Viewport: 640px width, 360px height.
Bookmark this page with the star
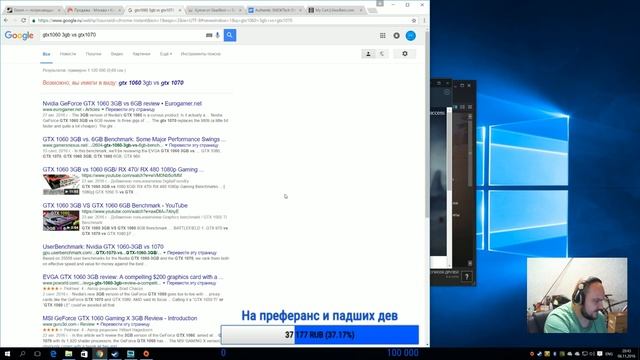(x=413, y=20)
